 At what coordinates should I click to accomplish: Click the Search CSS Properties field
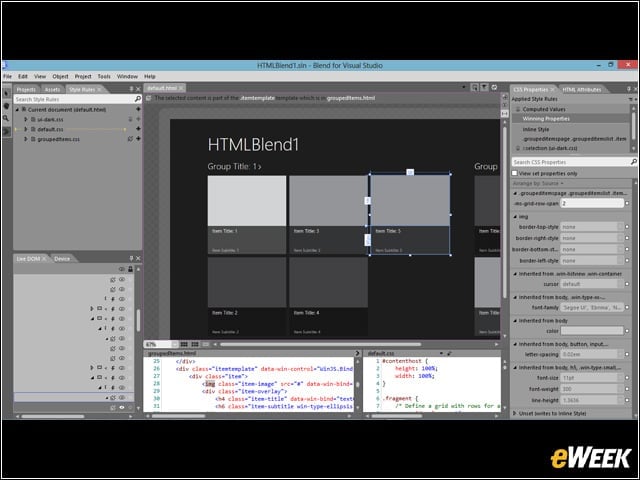571,162
